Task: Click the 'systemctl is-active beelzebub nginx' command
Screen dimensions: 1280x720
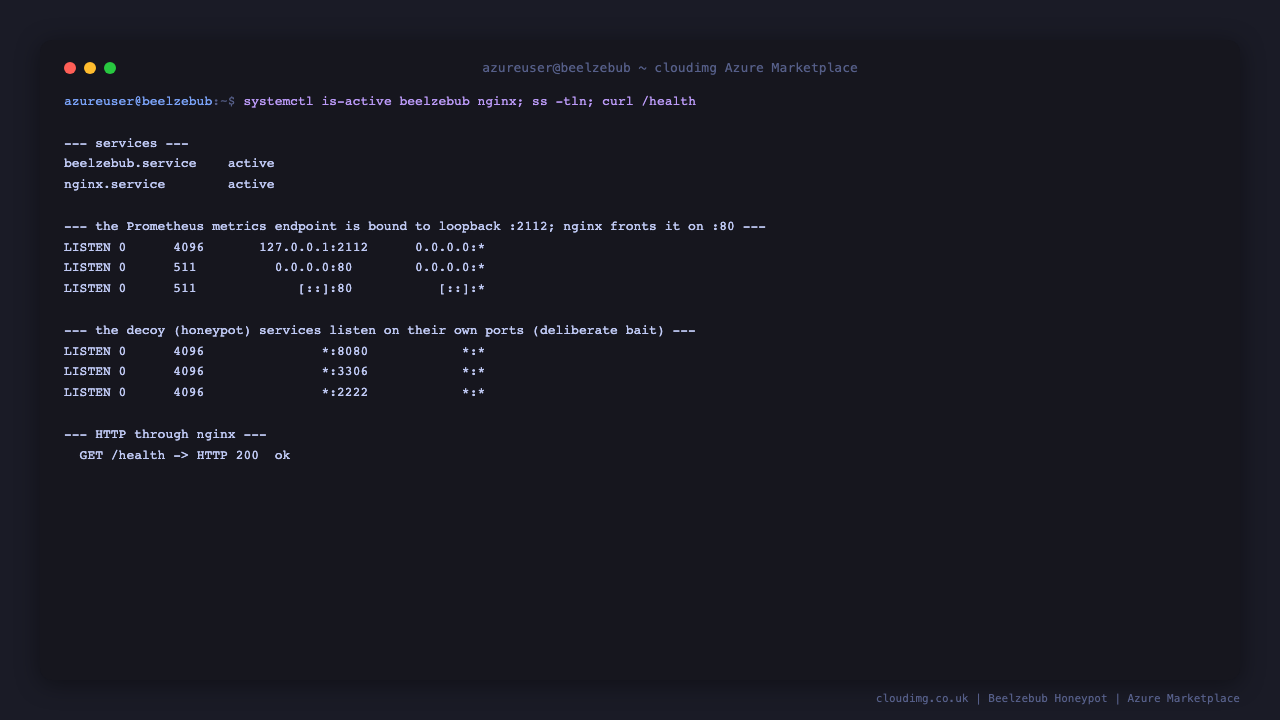Action: click(x=379, y=101)
